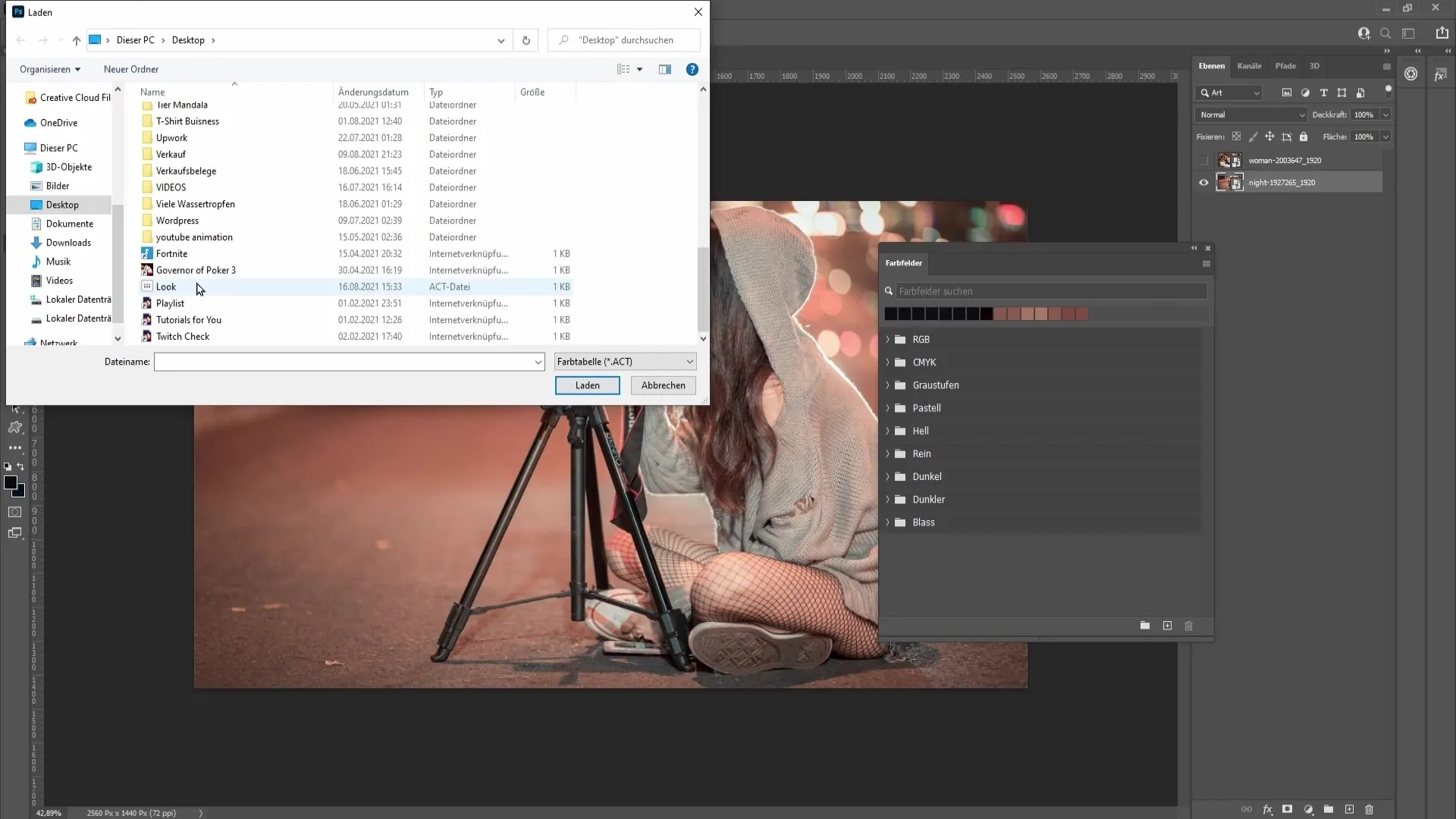
Task: Select the Custom Shape tool in toolbar
Action: click(15, 427)
